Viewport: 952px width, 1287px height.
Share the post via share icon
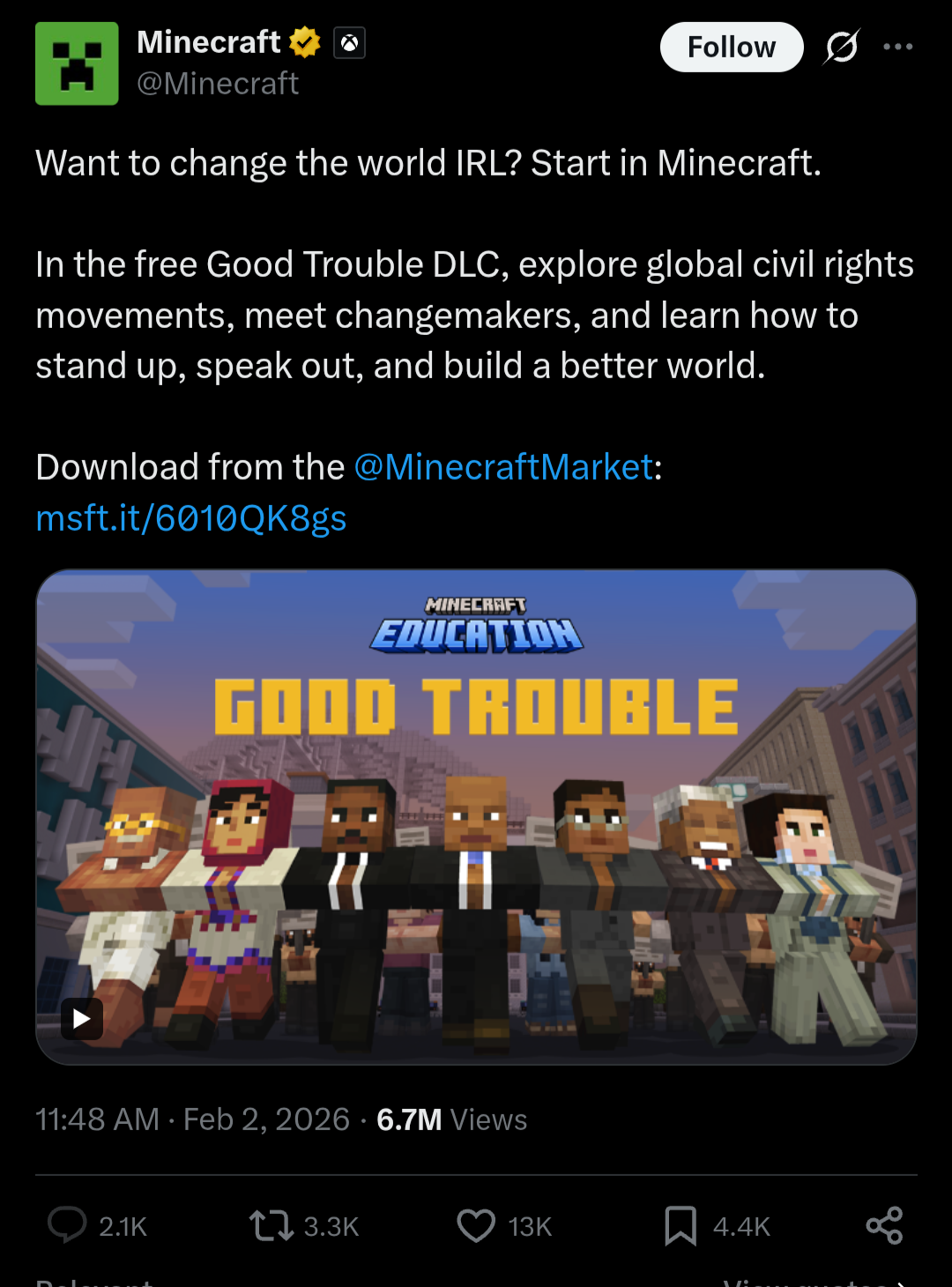tap(884, 1225)
